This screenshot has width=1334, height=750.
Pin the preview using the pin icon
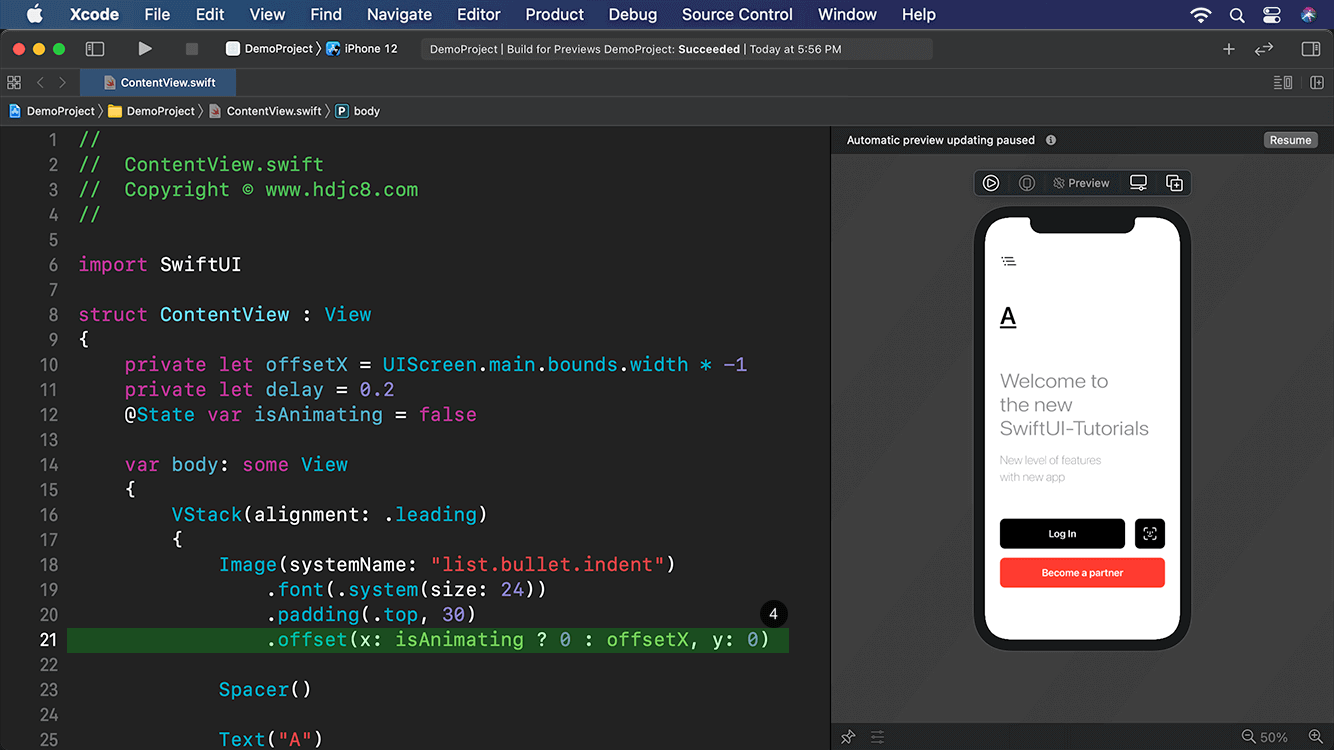pyautogui.click(x=848, y=736)
